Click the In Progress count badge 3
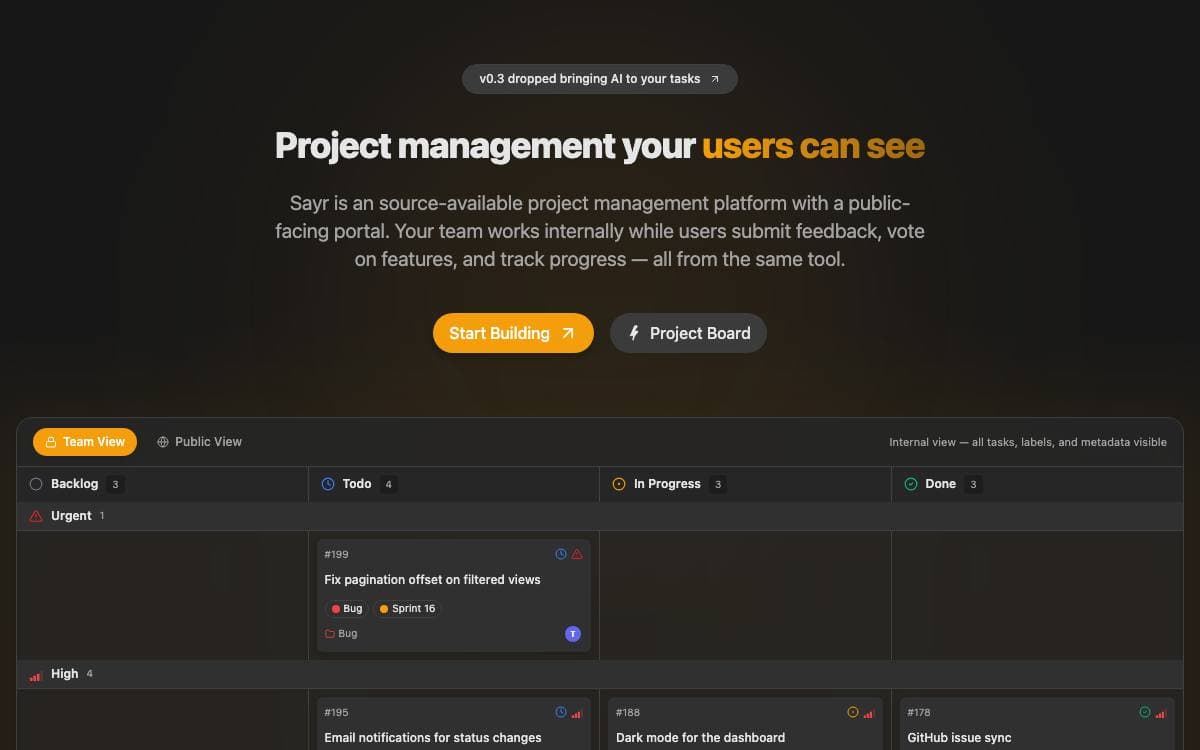Screen dimensions: 1200x750 point(717,484)
